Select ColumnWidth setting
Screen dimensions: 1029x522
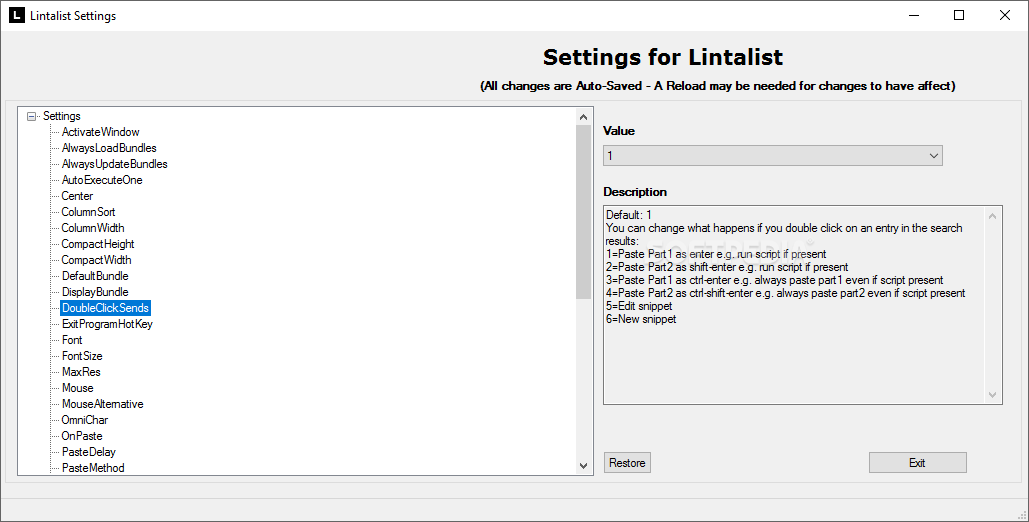click(x=93, y=228)
